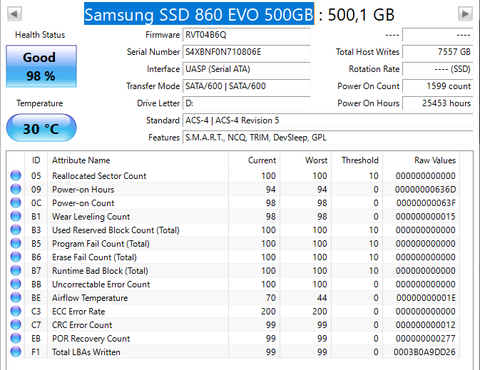Screen dimensions: 480x370
Task: Select the Reallocated Sector Count attribute name
Action: pos(99,176)
